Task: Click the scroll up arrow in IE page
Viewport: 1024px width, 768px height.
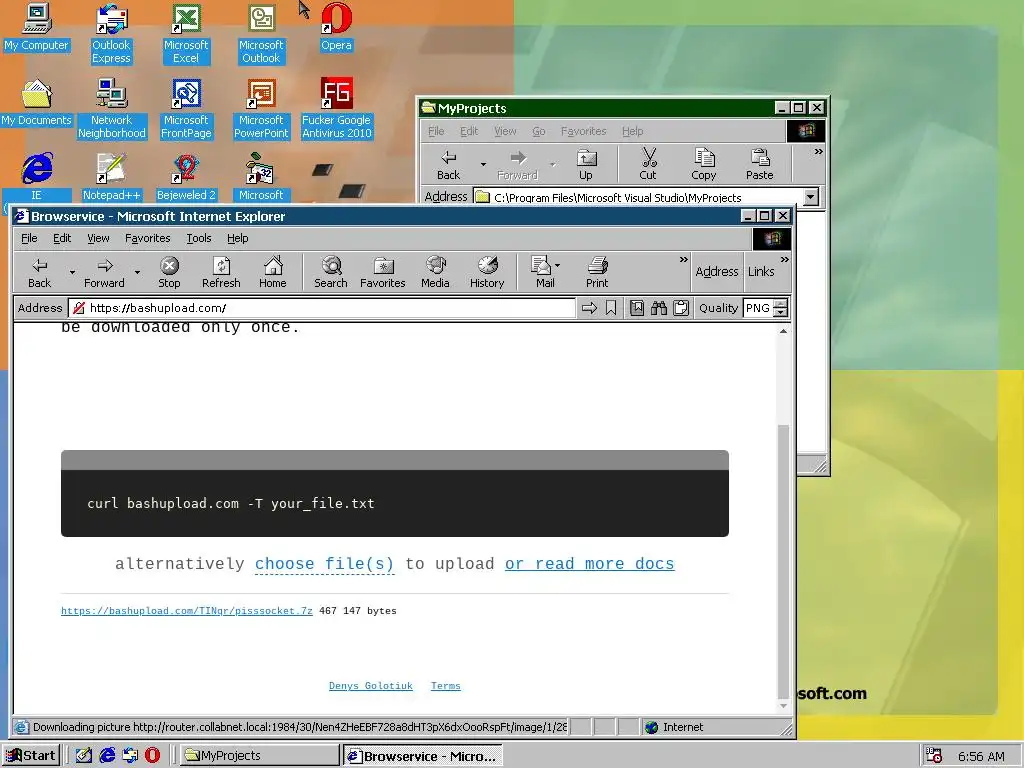Action: point(783,331)
